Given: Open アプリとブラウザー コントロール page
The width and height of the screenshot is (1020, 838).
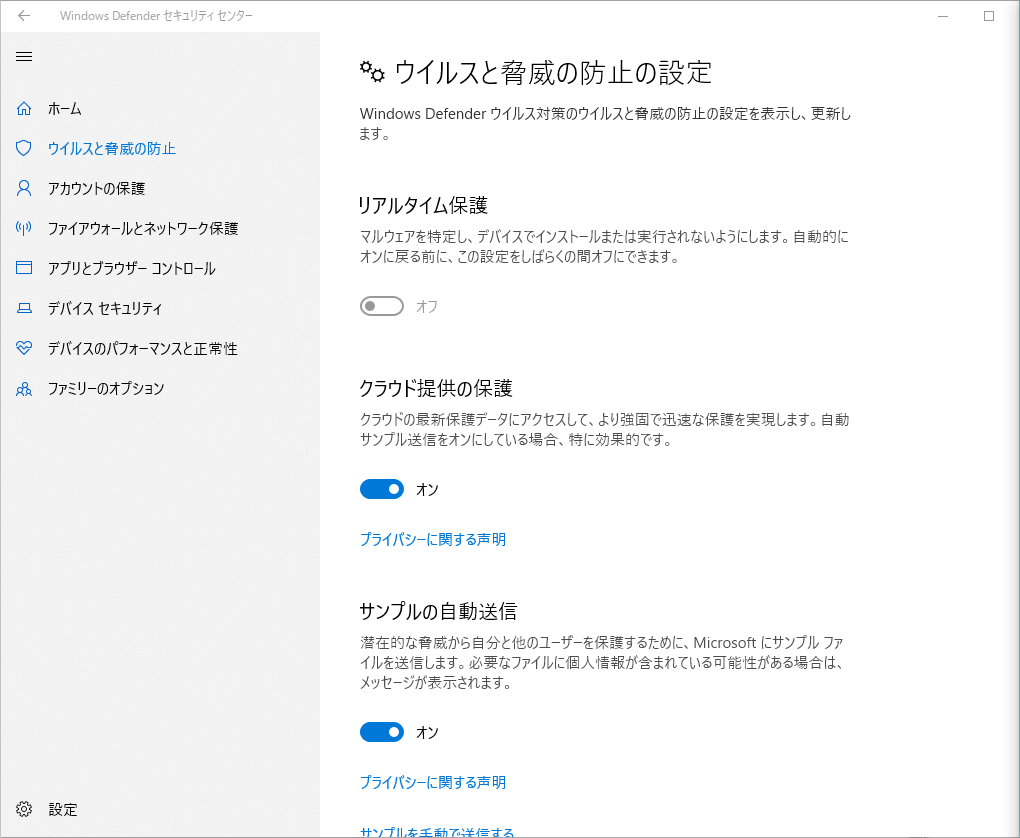Looking at the screenshot, I should pos(131,268).
